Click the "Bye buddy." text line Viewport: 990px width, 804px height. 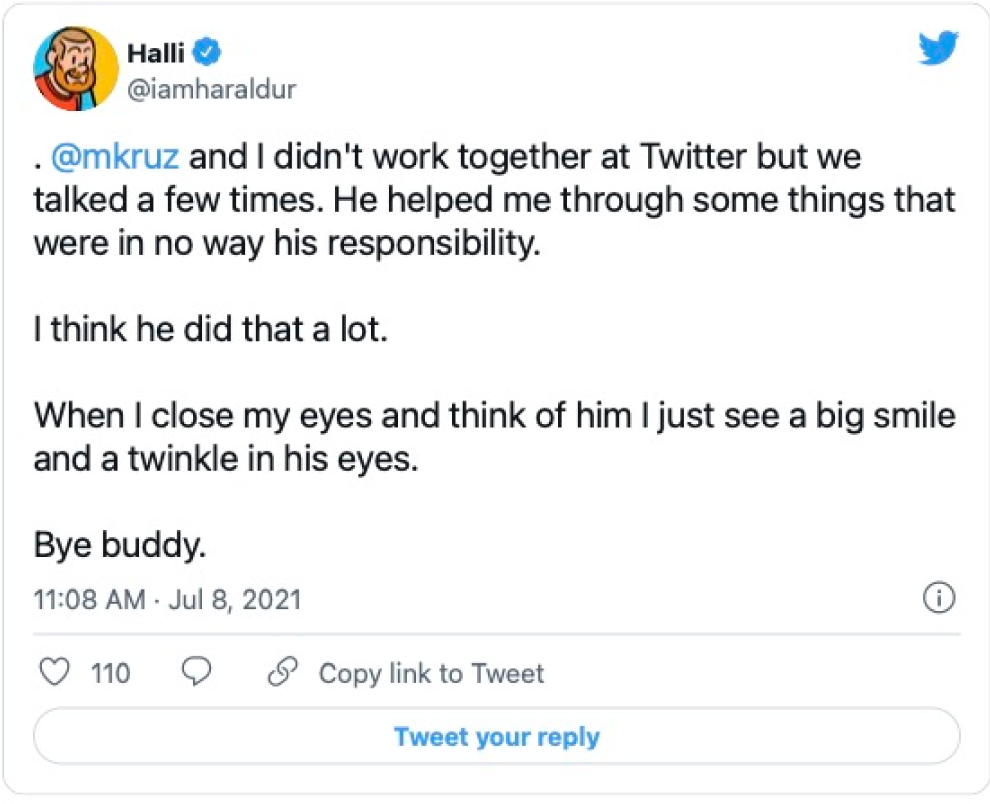coord(119,546)
